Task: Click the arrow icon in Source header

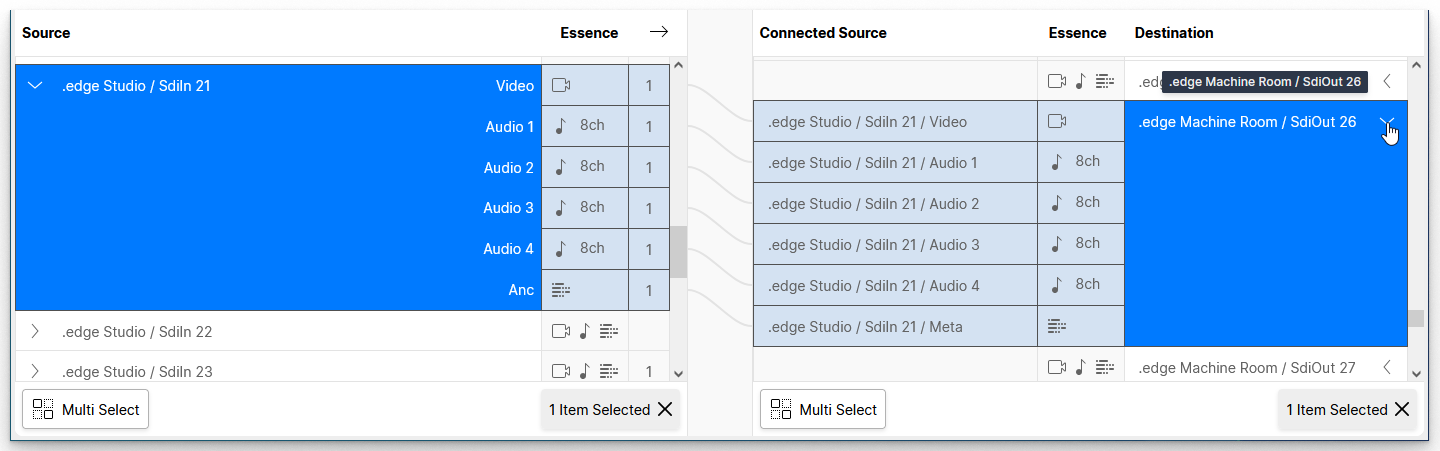Action: [658, 33]
